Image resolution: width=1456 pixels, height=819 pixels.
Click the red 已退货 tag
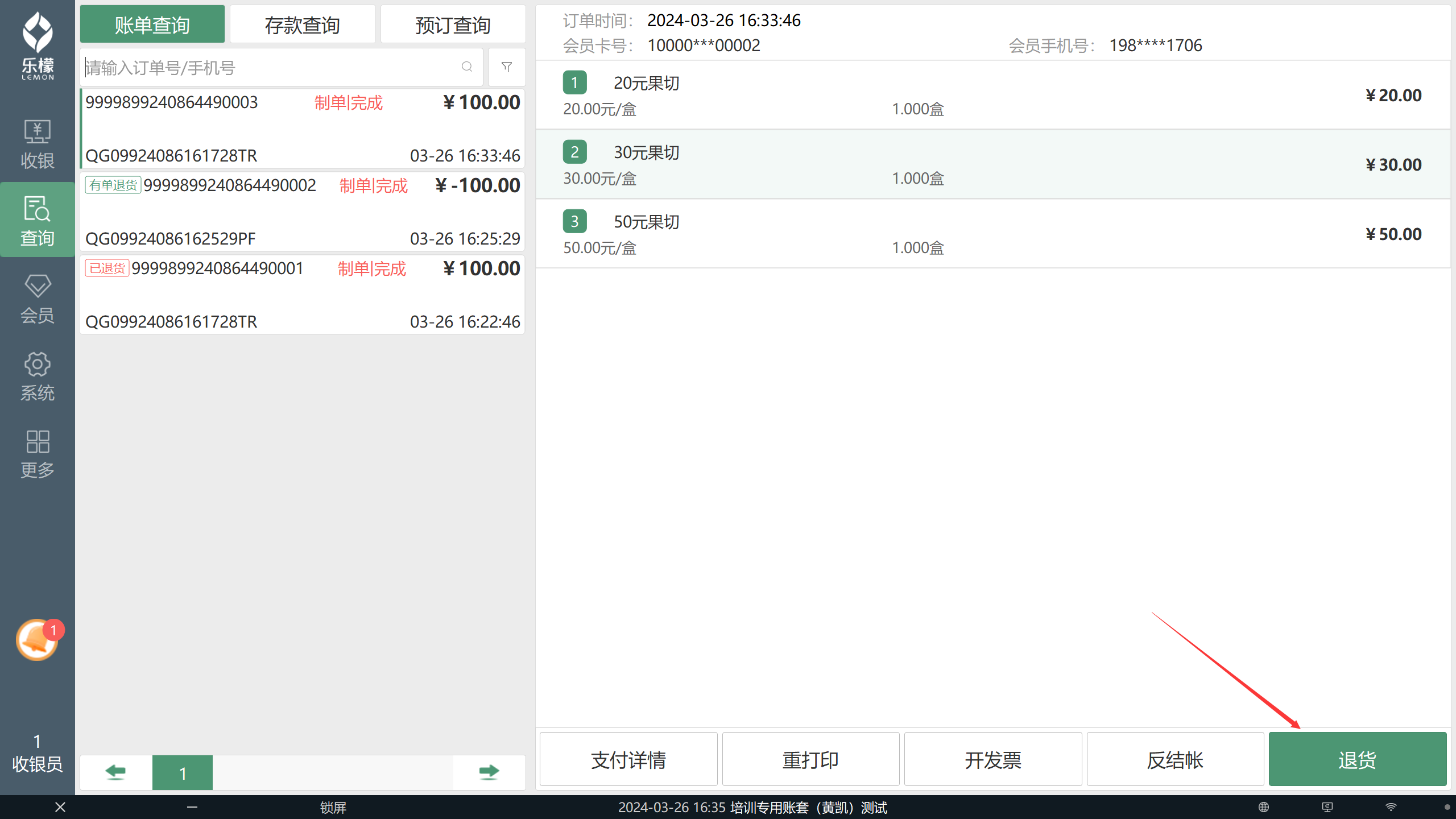(107, 268)
